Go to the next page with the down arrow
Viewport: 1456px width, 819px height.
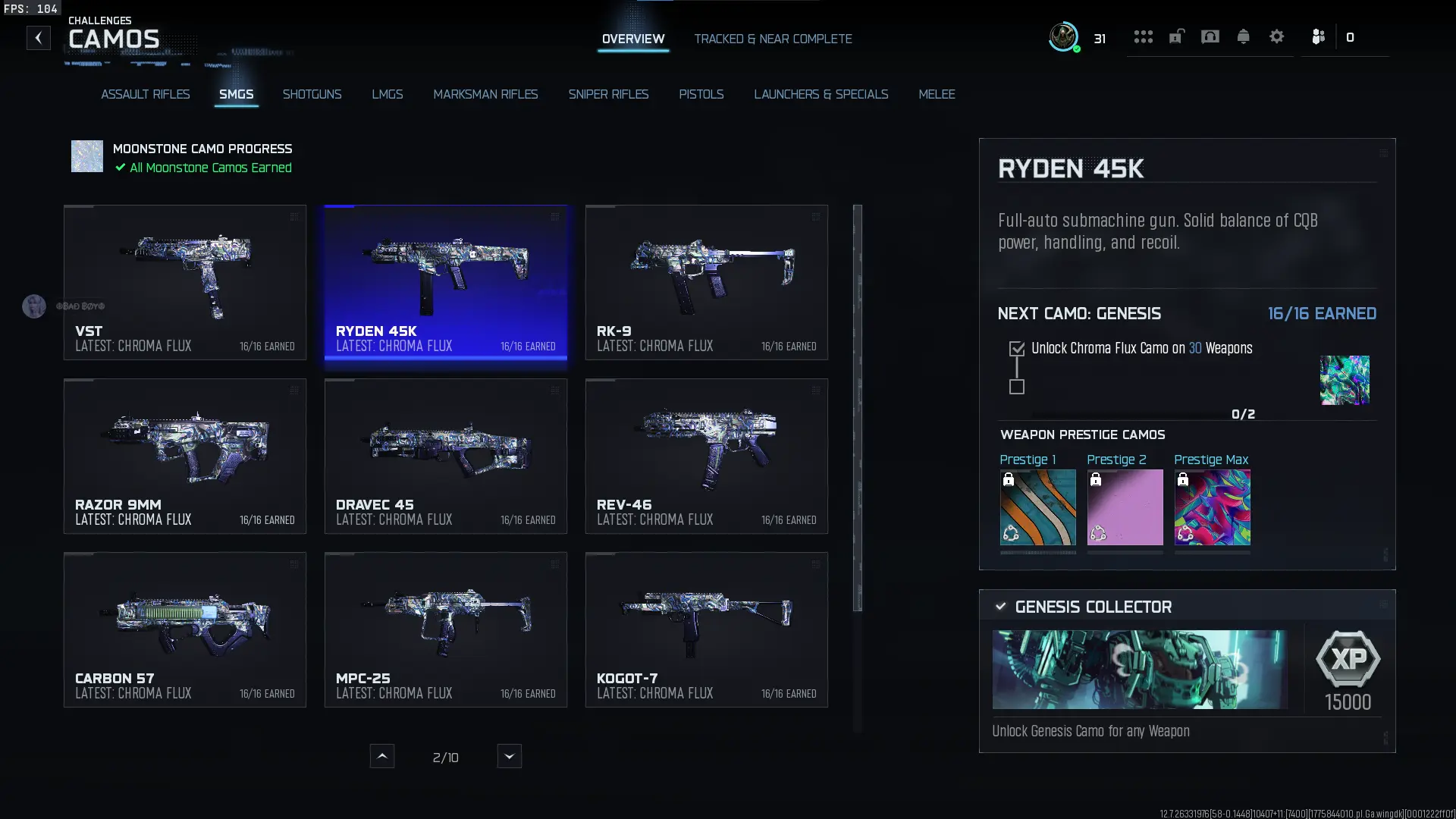pos(510,756)
